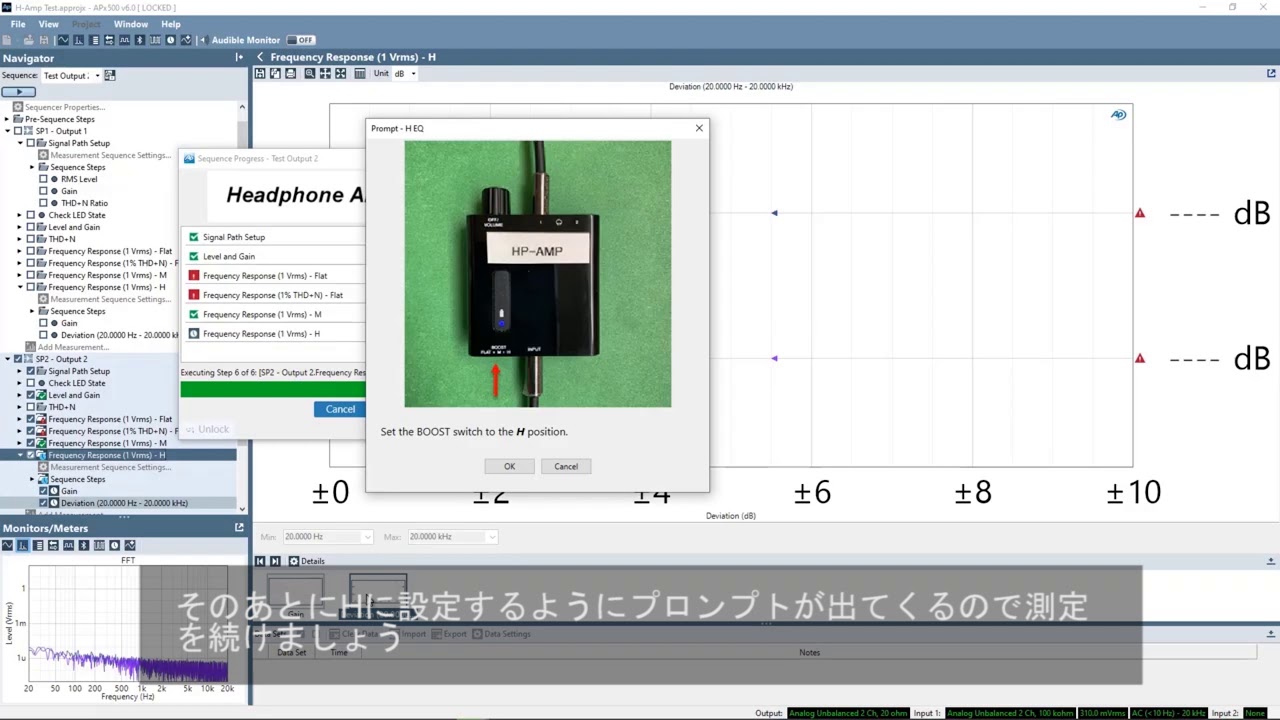1280x720 pixels.
Task: Open the Window menu
Action: (131, 24)
